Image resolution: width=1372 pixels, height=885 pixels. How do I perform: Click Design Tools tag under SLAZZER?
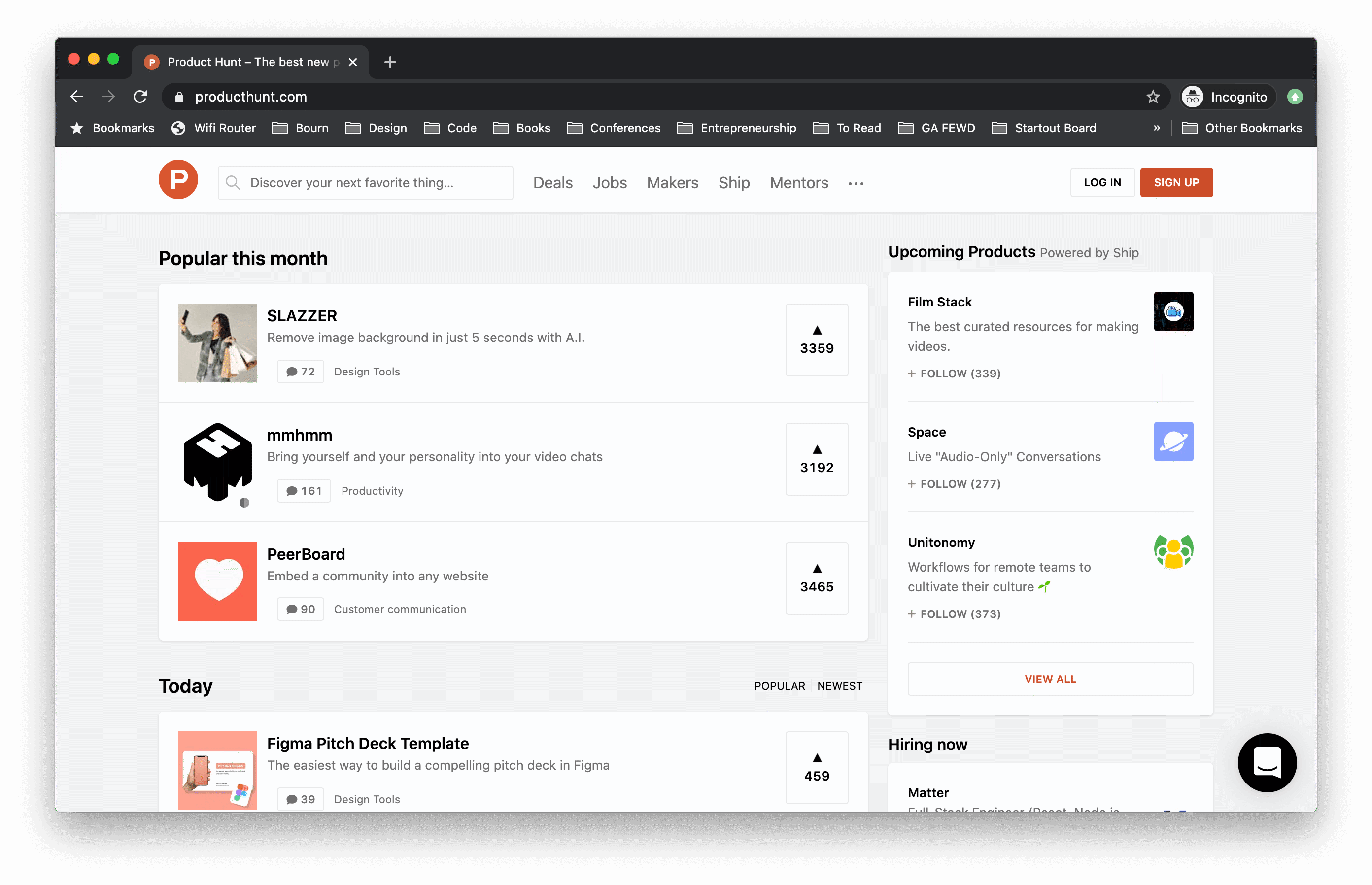click(x=367, y=371)
